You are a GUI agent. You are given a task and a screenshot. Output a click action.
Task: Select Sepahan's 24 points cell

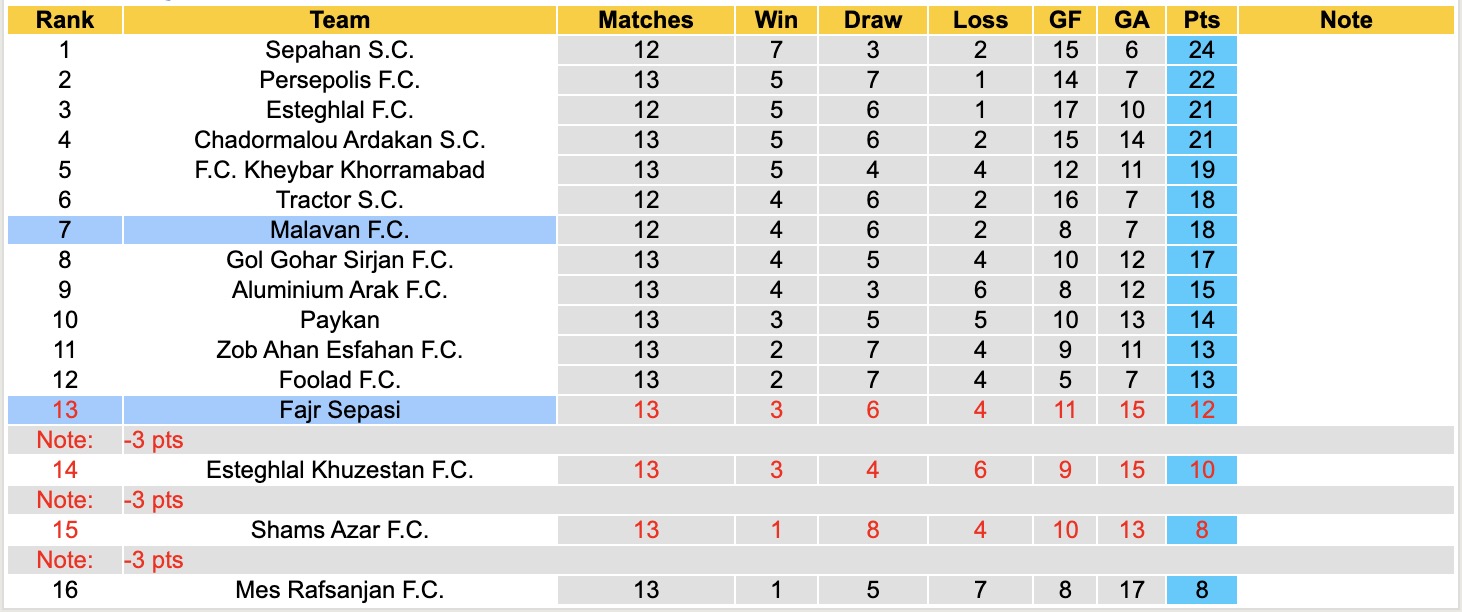(x=1201, y=50)
